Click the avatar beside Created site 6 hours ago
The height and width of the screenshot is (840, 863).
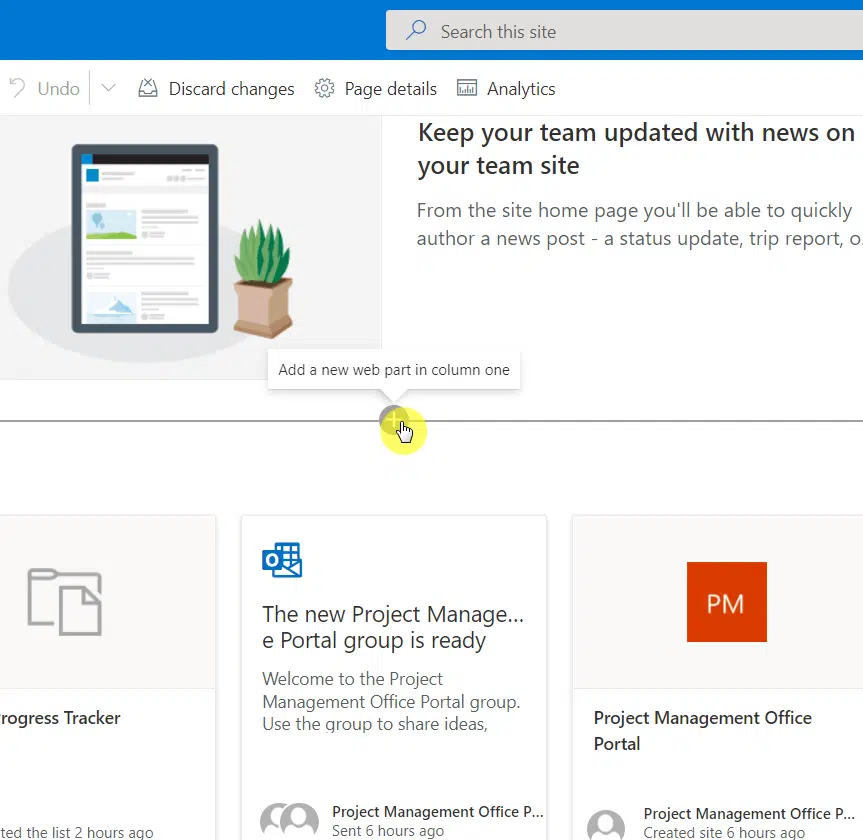[606, 824]
